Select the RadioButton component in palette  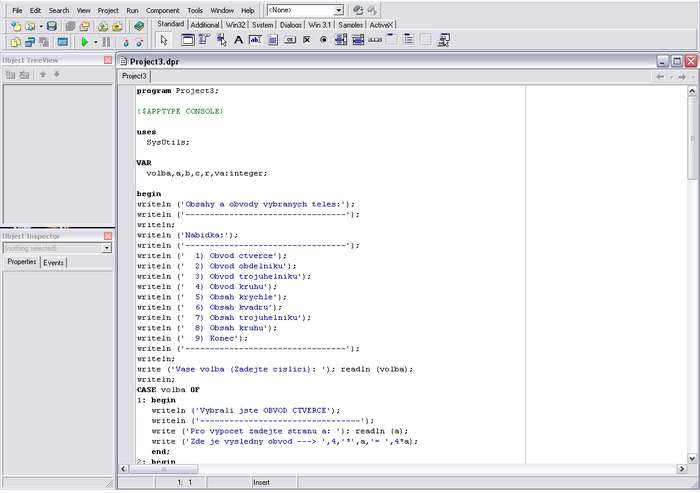coord(323,40)
